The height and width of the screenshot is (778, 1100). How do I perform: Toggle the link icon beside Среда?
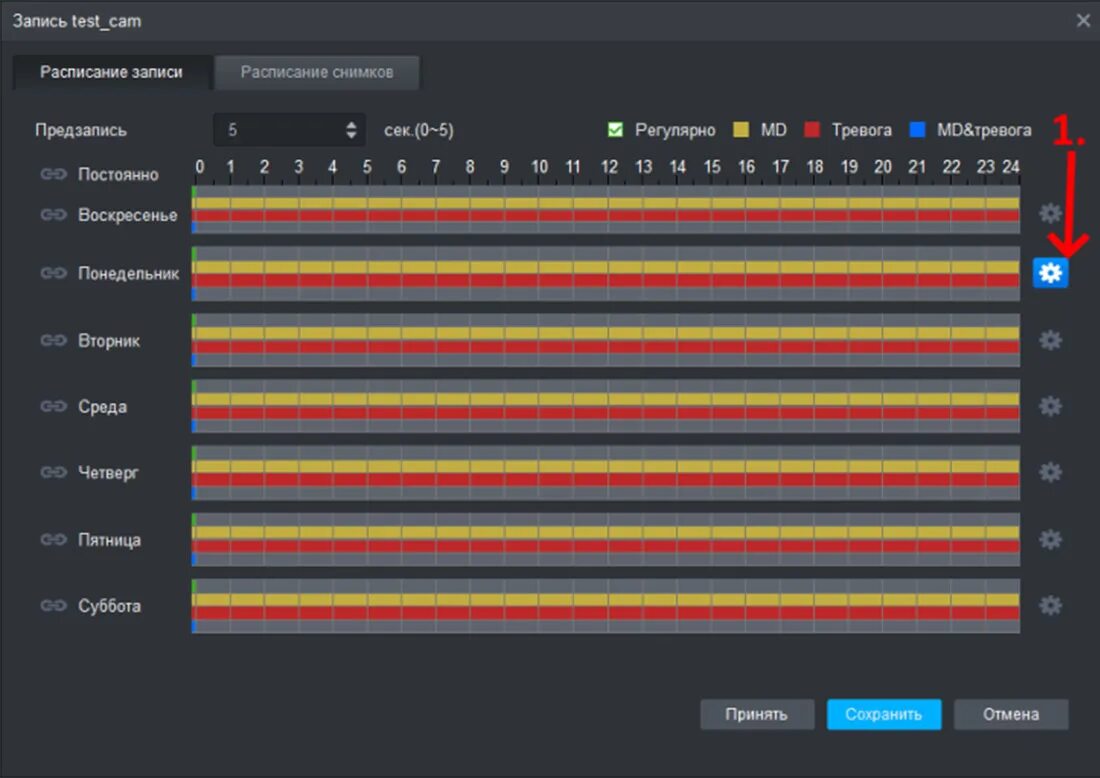coord(53,406)
